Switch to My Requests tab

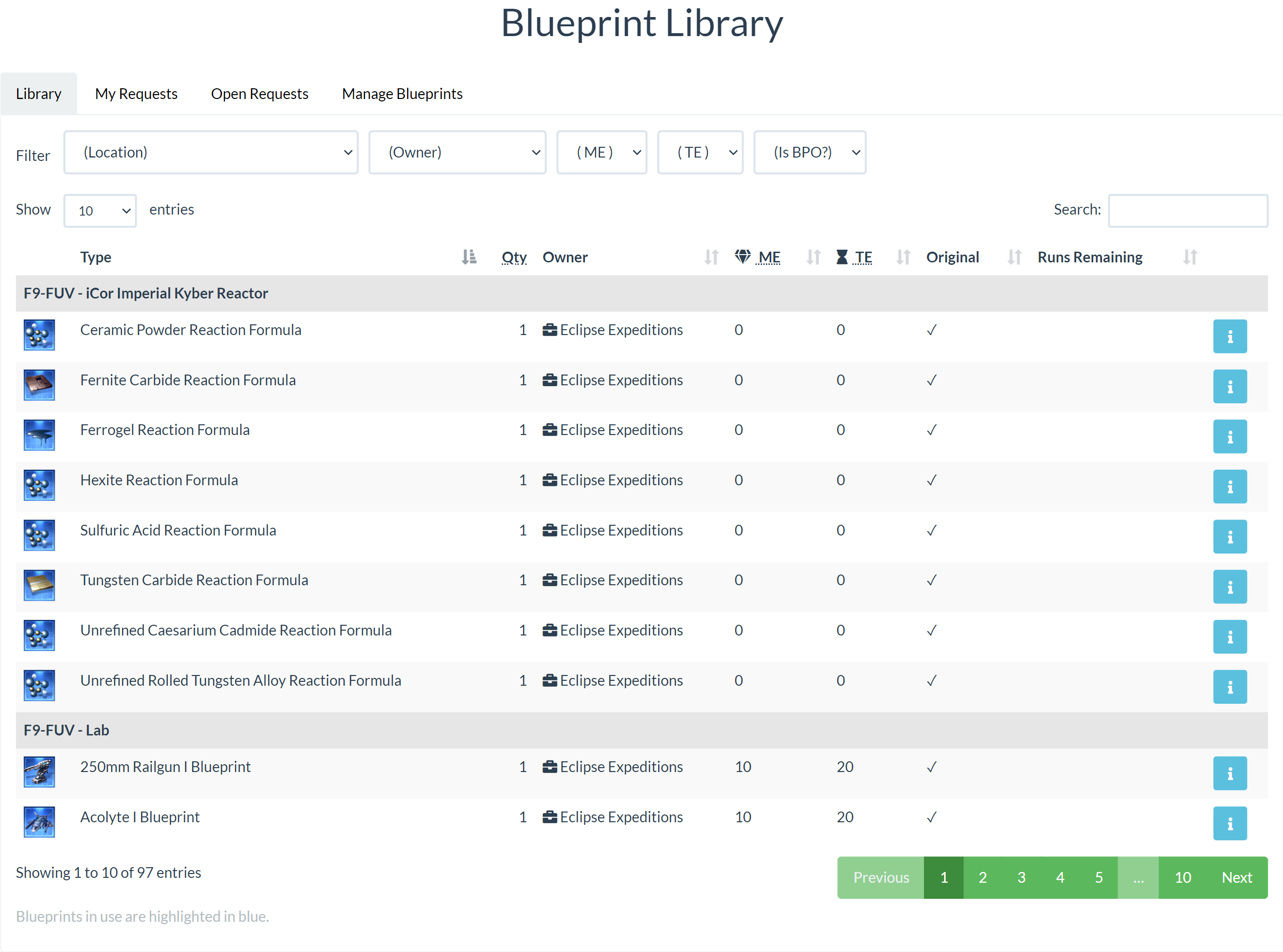click(x=136, y=94)
